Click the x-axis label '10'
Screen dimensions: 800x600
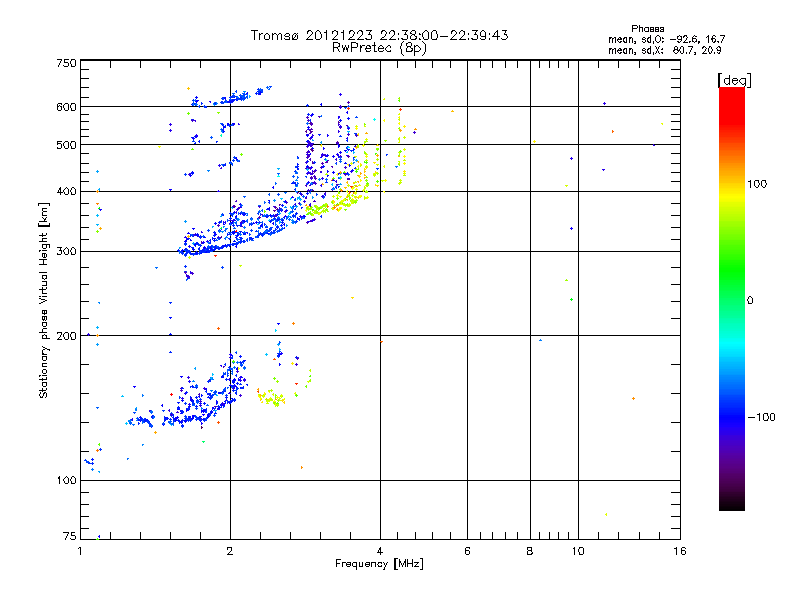578,551
